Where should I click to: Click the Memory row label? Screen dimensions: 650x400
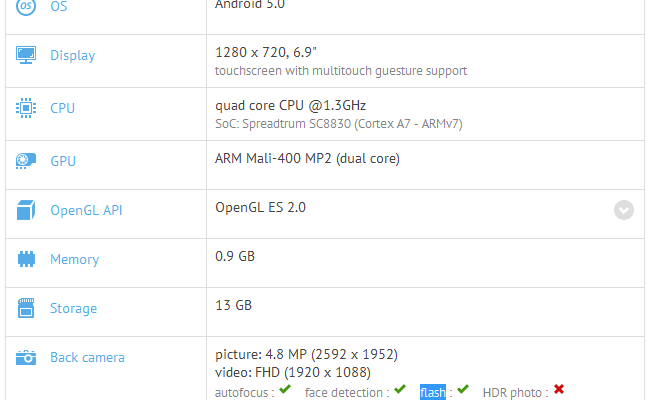coord(74,260)
